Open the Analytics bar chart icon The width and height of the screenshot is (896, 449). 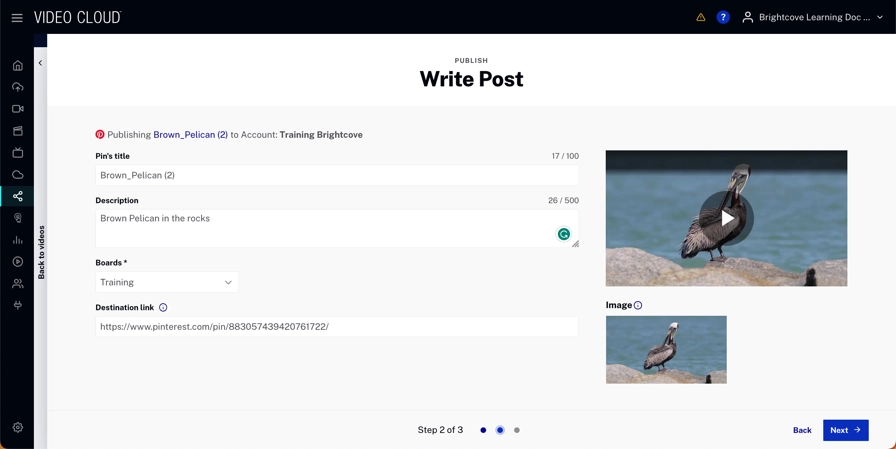point(18,240)
